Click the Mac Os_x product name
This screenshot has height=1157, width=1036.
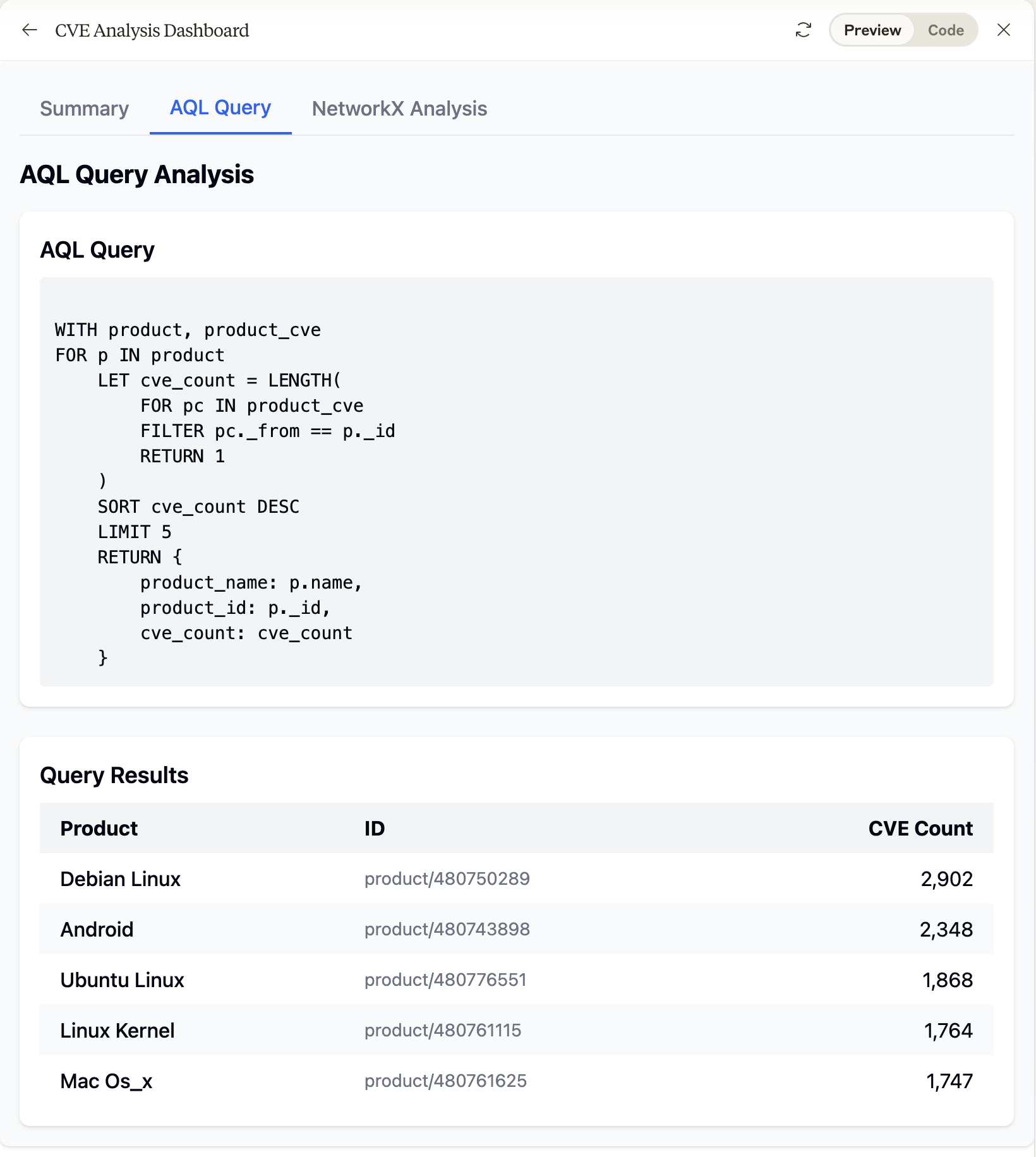point(106,1081)
